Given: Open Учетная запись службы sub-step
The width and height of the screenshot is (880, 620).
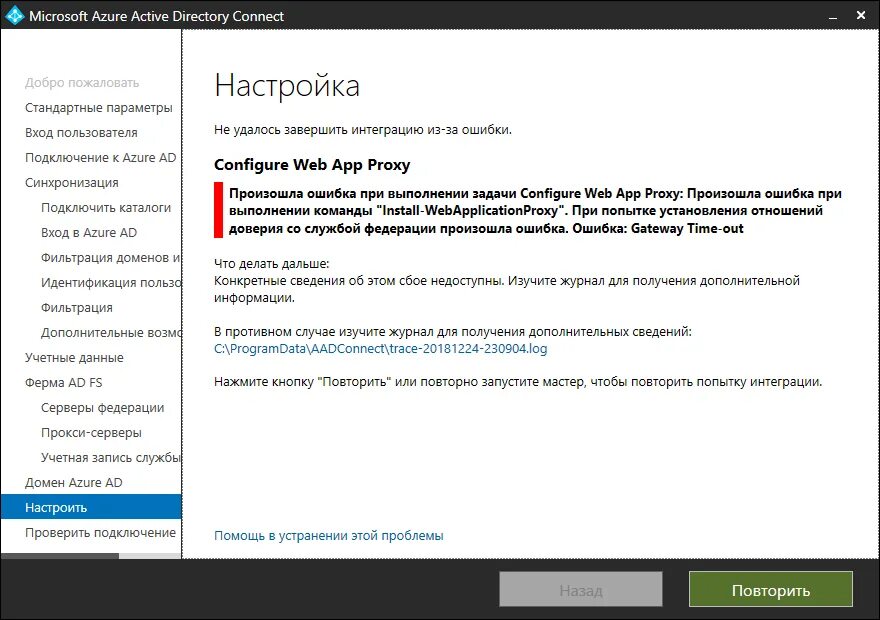Looking at the screenshot, I should click(111, 458).
